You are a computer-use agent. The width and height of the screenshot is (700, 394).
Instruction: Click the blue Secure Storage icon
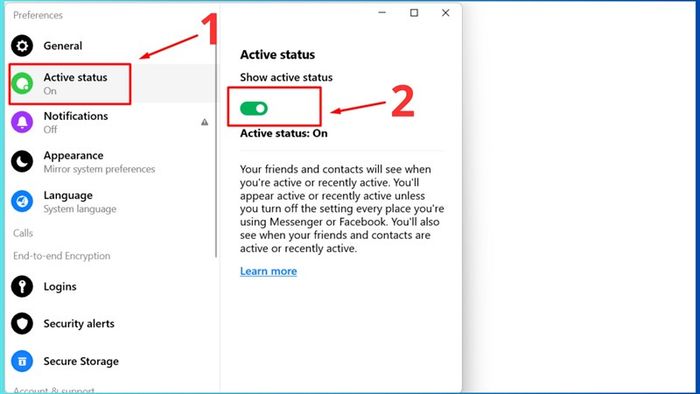pos(22,361)
